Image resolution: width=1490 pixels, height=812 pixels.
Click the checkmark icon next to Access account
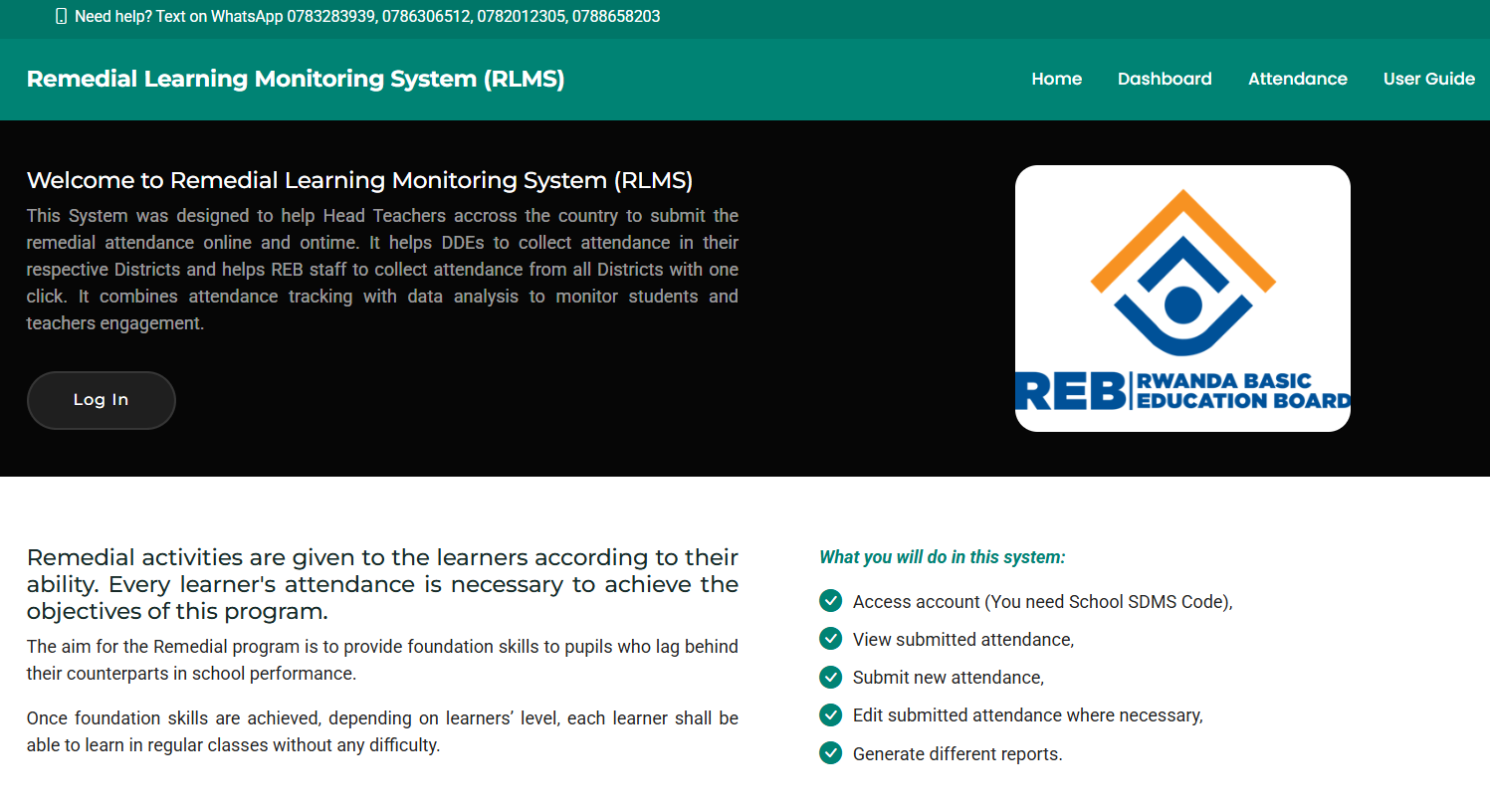[830, 601]
